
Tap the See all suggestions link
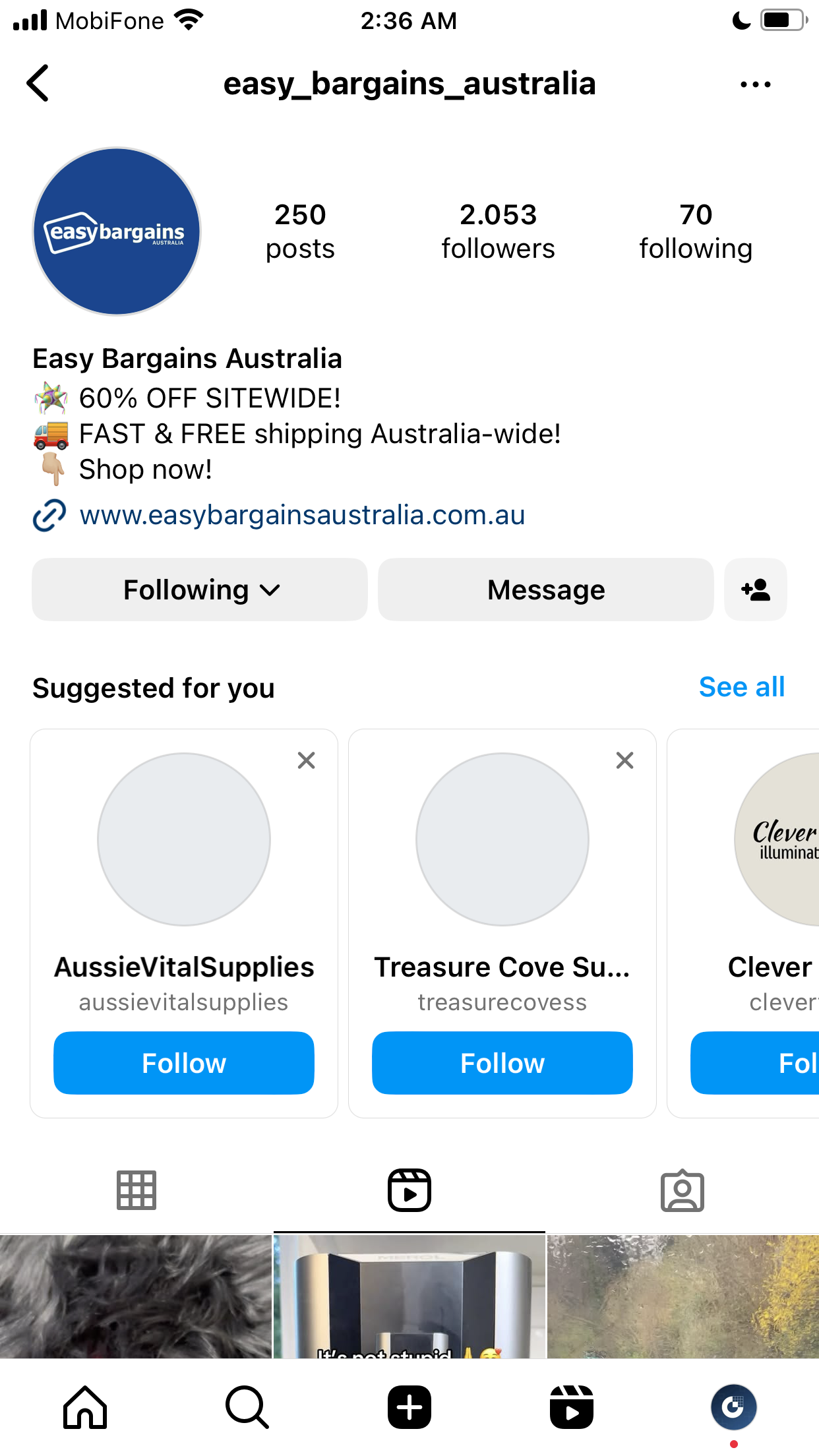coord(742,687)
